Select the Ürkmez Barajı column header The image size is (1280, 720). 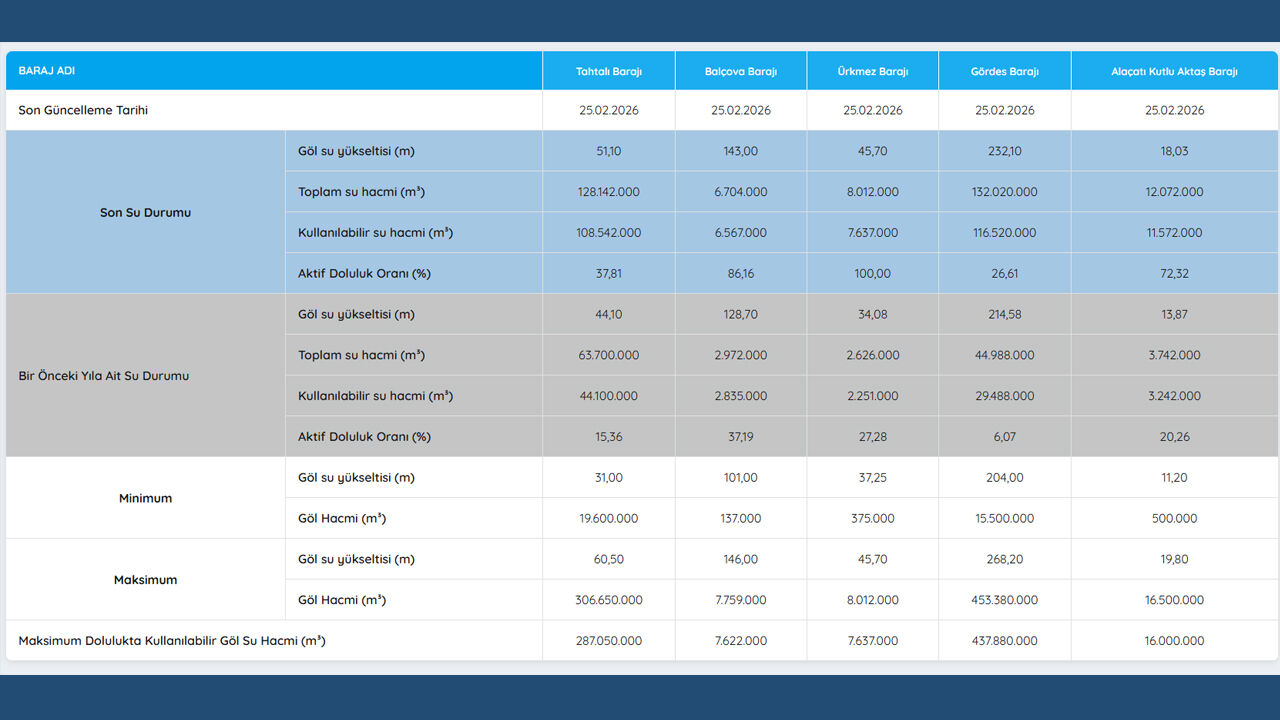click(872, 72)
